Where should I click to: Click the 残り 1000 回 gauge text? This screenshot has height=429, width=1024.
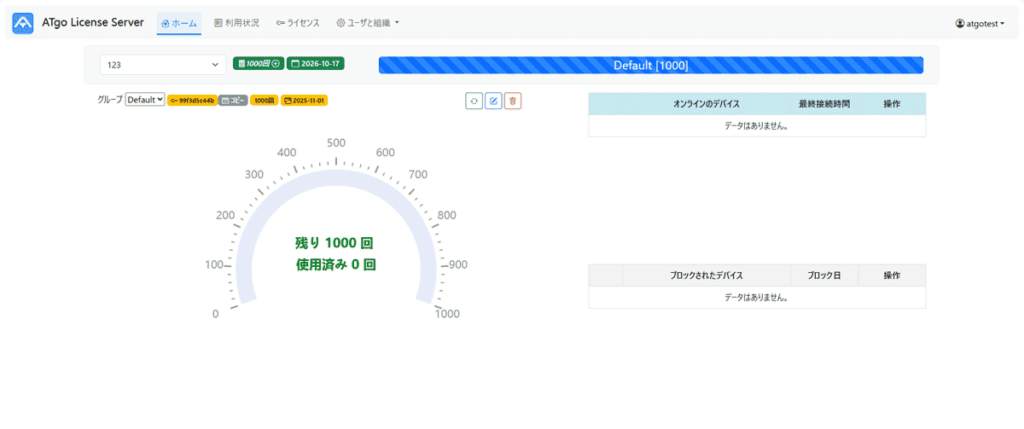[335, 243]
